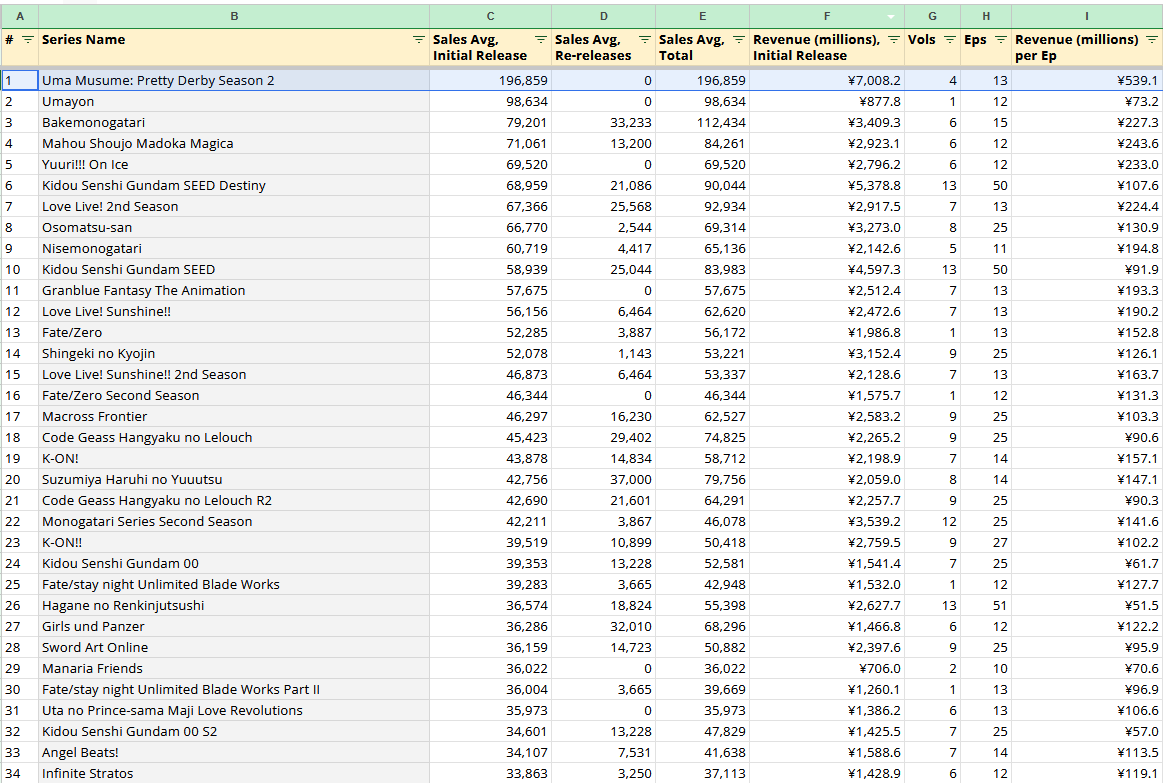Select the Umayon series name cell
Viewport: 1163px width, 783px height.
click(234, 102)
